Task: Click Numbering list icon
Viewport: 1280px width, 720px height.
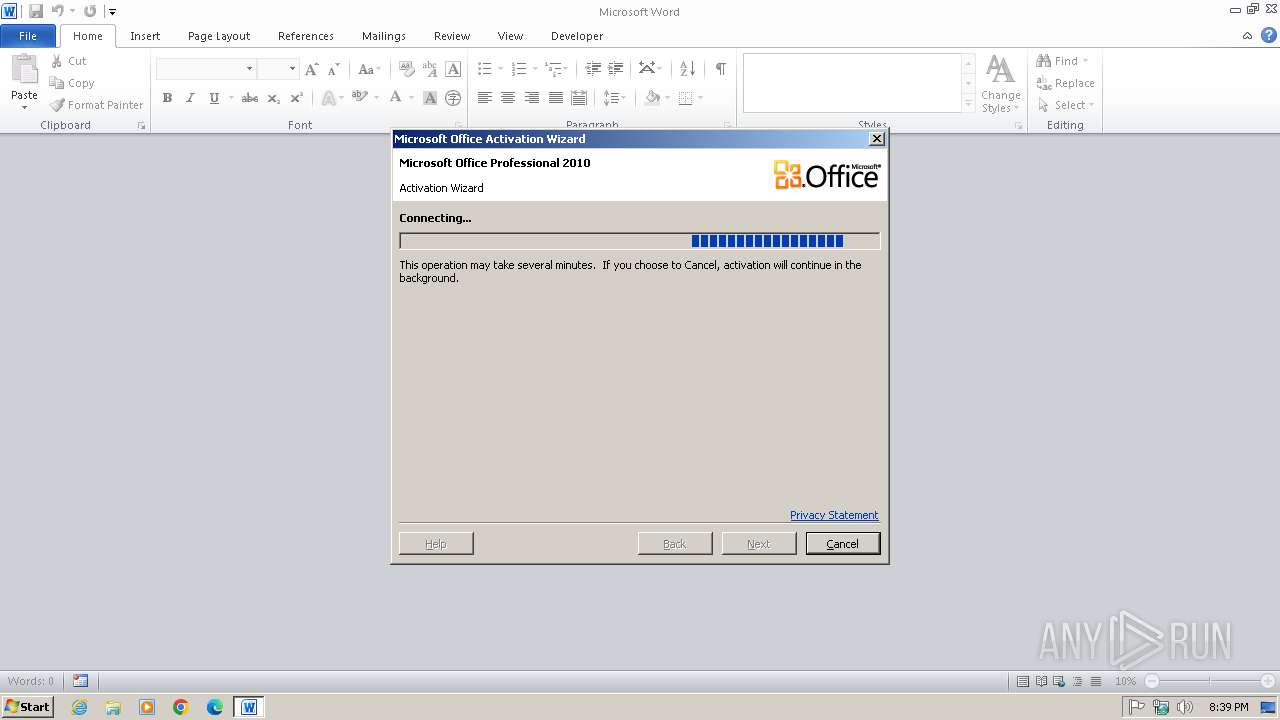Action: tap(518, 69)
